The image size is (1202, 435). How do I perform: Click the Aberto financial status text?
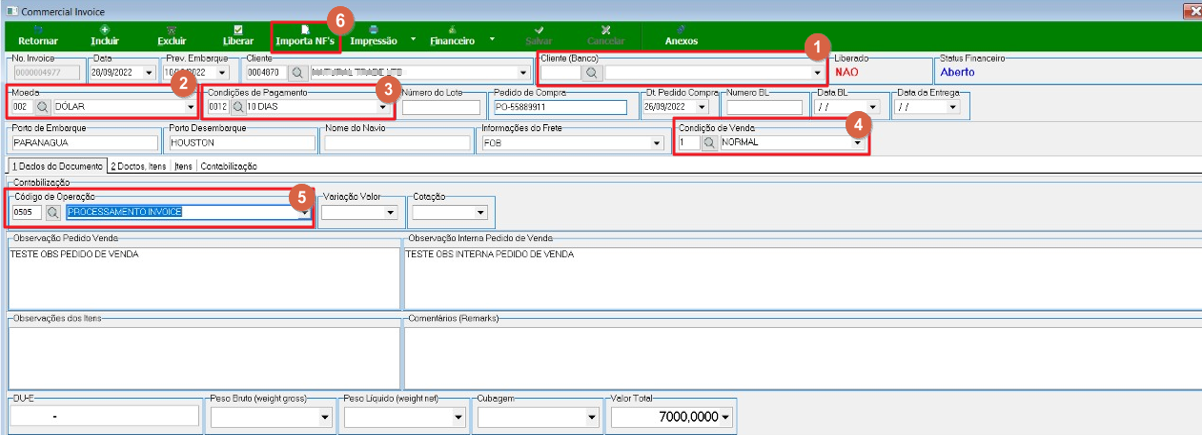pos(957,72)
